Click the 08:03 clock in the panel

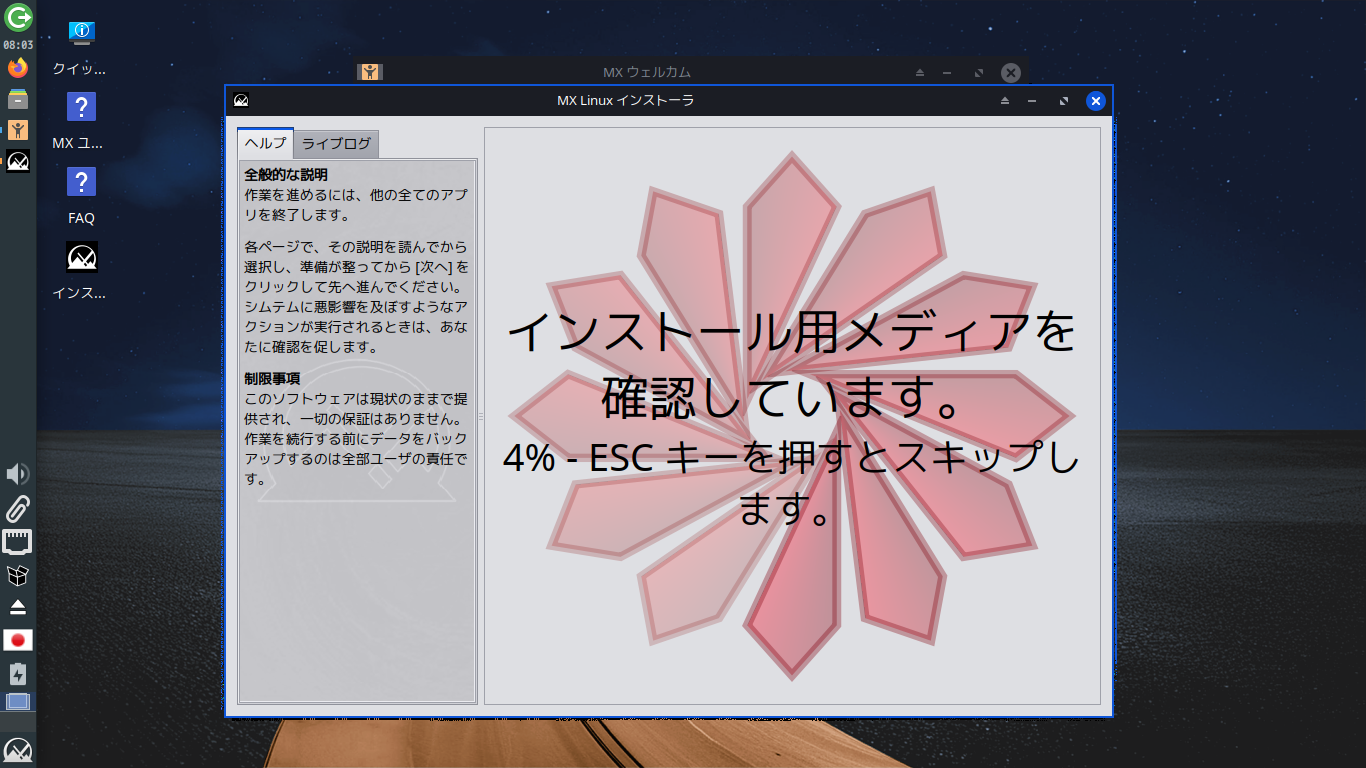click(18, 45)
